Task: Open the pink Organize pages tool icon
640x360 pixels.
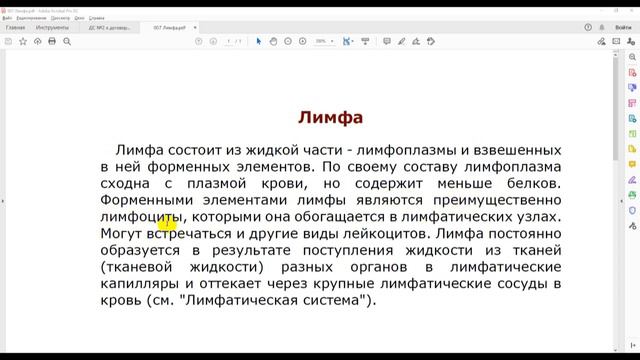Action: coord(632,103)
